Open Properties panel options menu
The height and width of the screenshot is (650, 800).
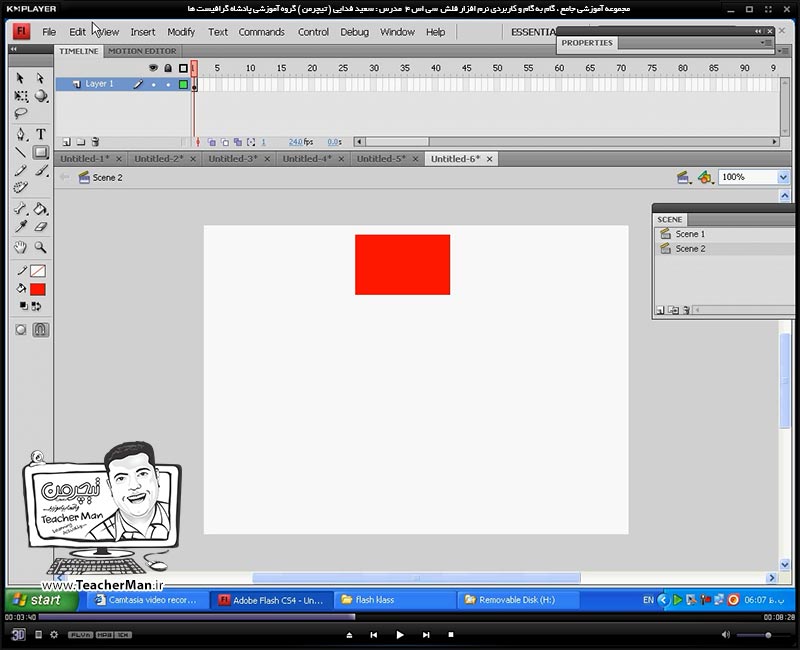coord(766,43)
